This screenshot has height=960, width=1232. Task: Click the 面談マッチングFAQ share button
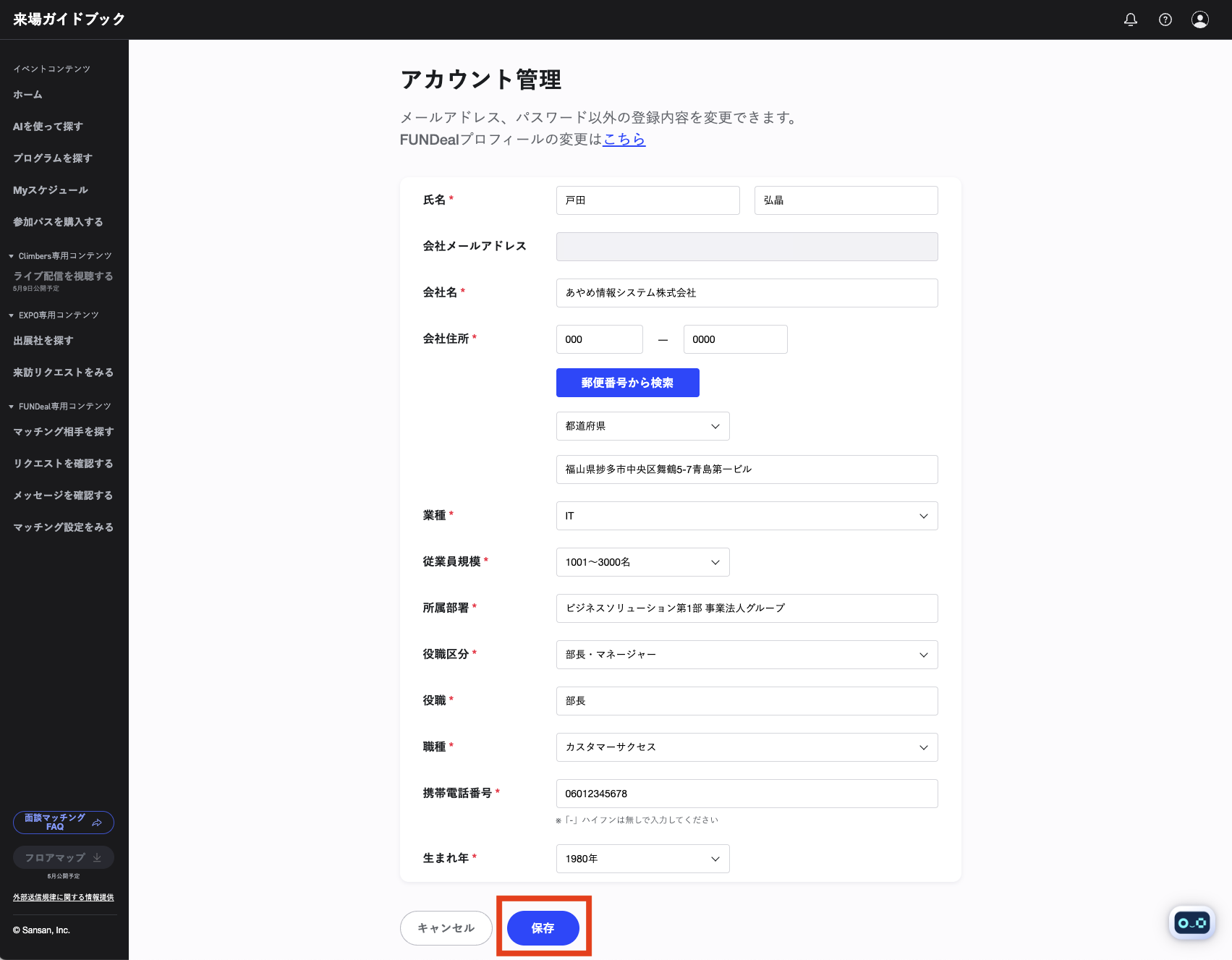(64, 823)
